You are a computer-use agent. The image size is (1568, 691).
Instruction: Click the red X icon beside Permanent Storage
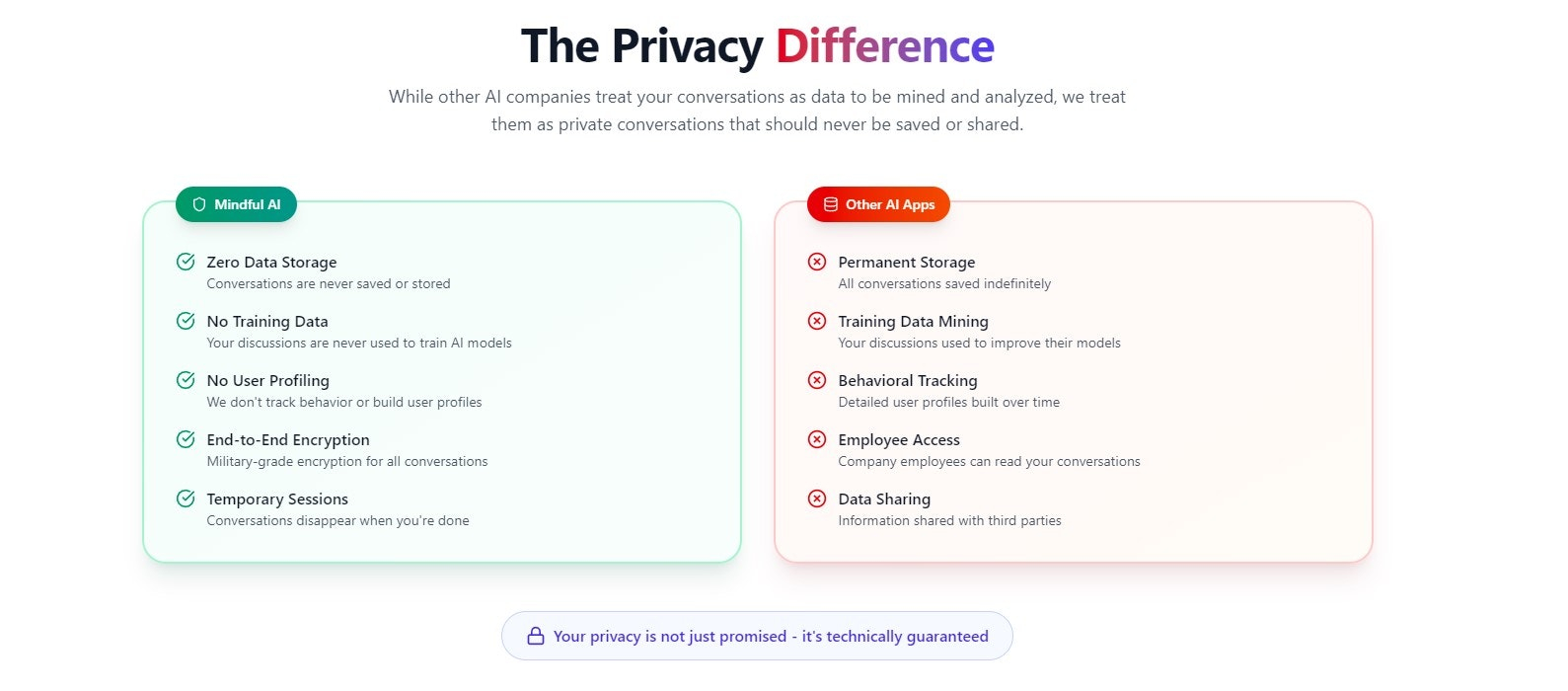[x=817, y=262]
